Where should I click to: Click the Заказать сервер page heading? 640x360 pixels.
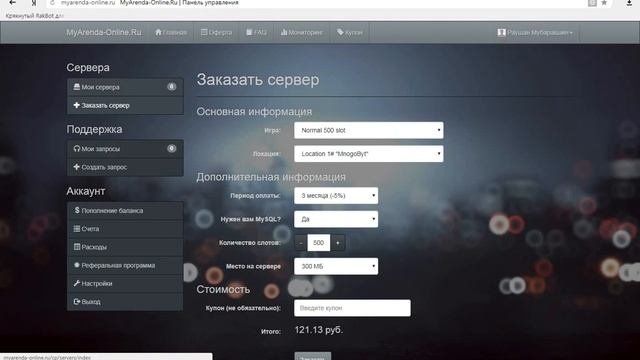point(258,80)
